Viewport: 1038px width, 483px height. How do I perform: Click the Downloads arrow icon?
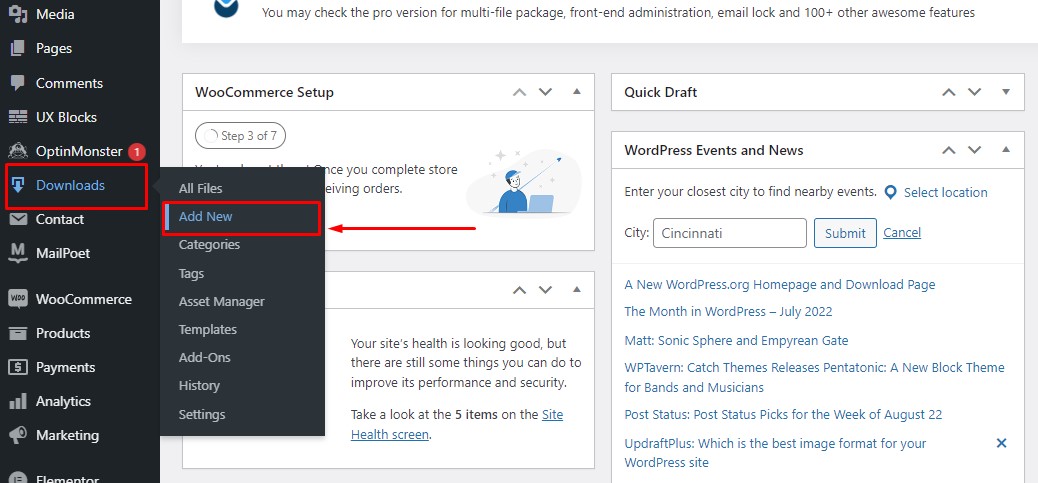(x=18, y=185)
